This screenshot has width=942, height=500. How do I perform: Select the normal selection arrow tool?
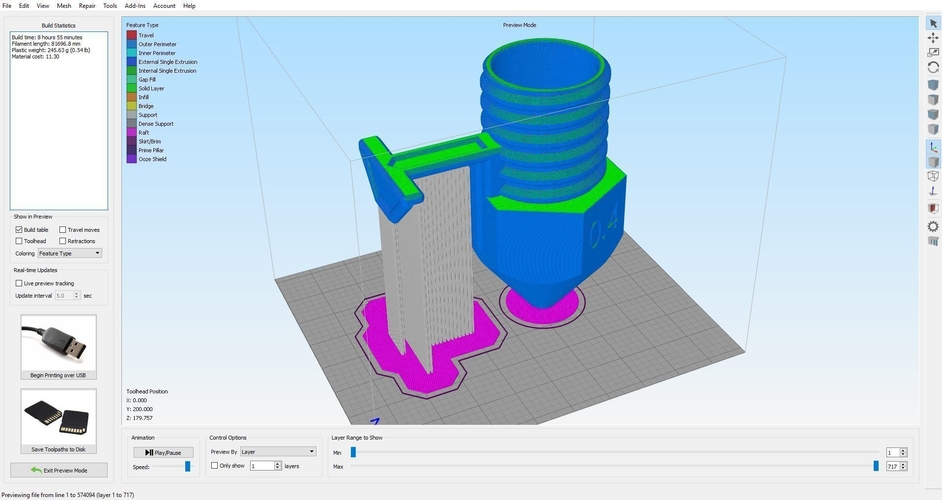(932, 23)
